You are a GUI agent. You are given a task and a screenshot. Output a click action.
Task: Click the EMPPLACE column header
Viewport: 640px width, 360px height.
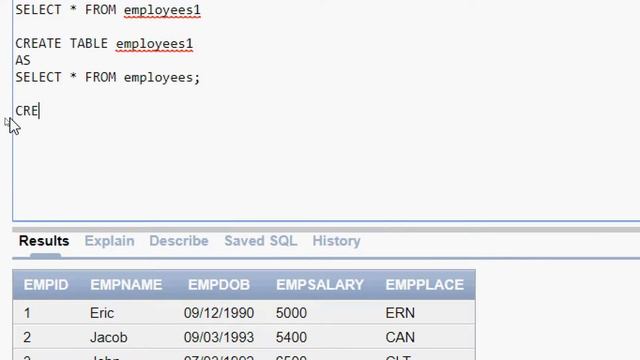coord(424,284)
